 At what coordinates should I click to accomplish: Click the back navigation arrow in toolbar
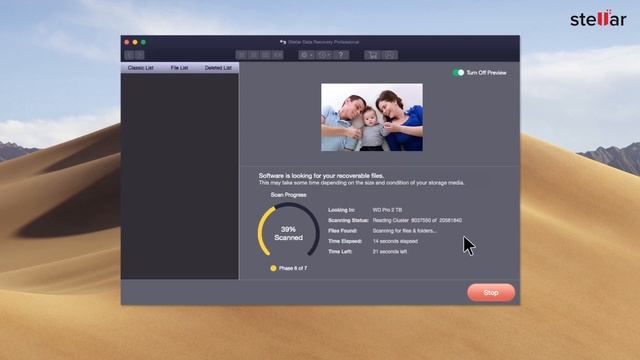[129, 55]
